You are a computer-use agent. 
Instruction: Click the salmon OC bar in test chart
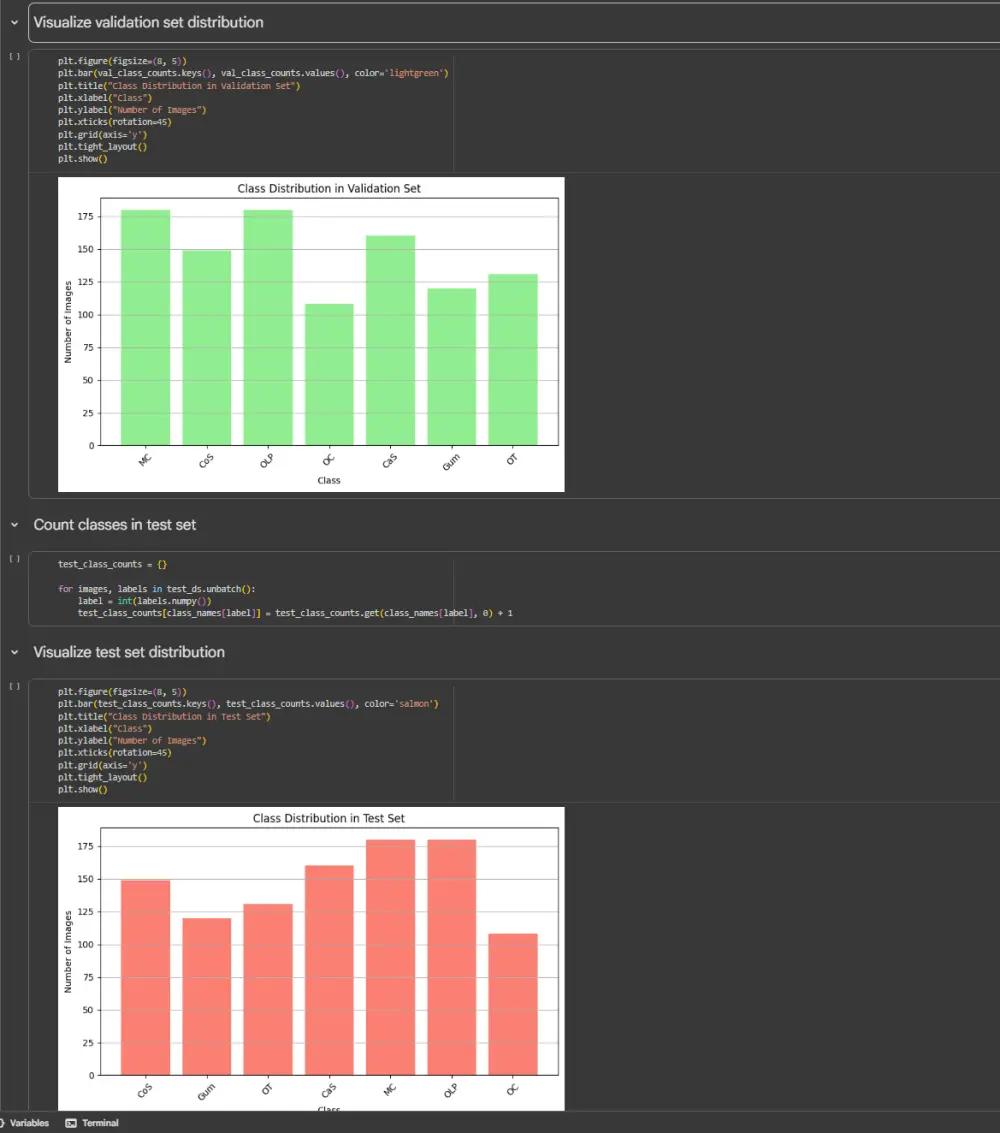(513, 1004)
